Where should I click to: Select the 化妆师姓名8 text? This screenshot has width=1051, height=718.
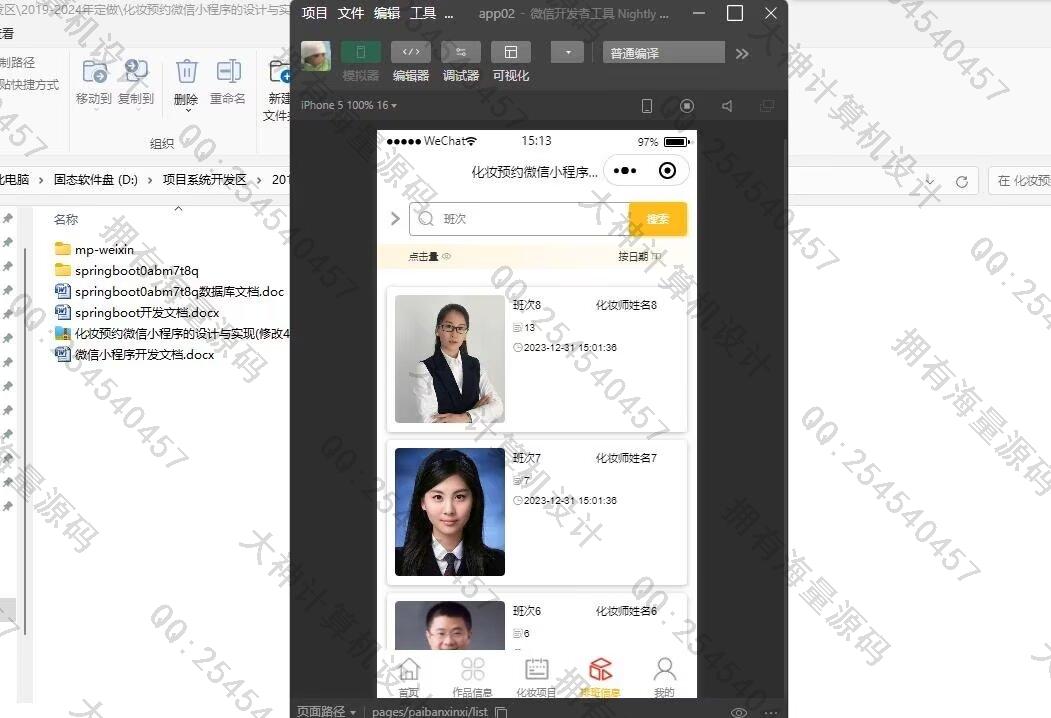(626, 305)
